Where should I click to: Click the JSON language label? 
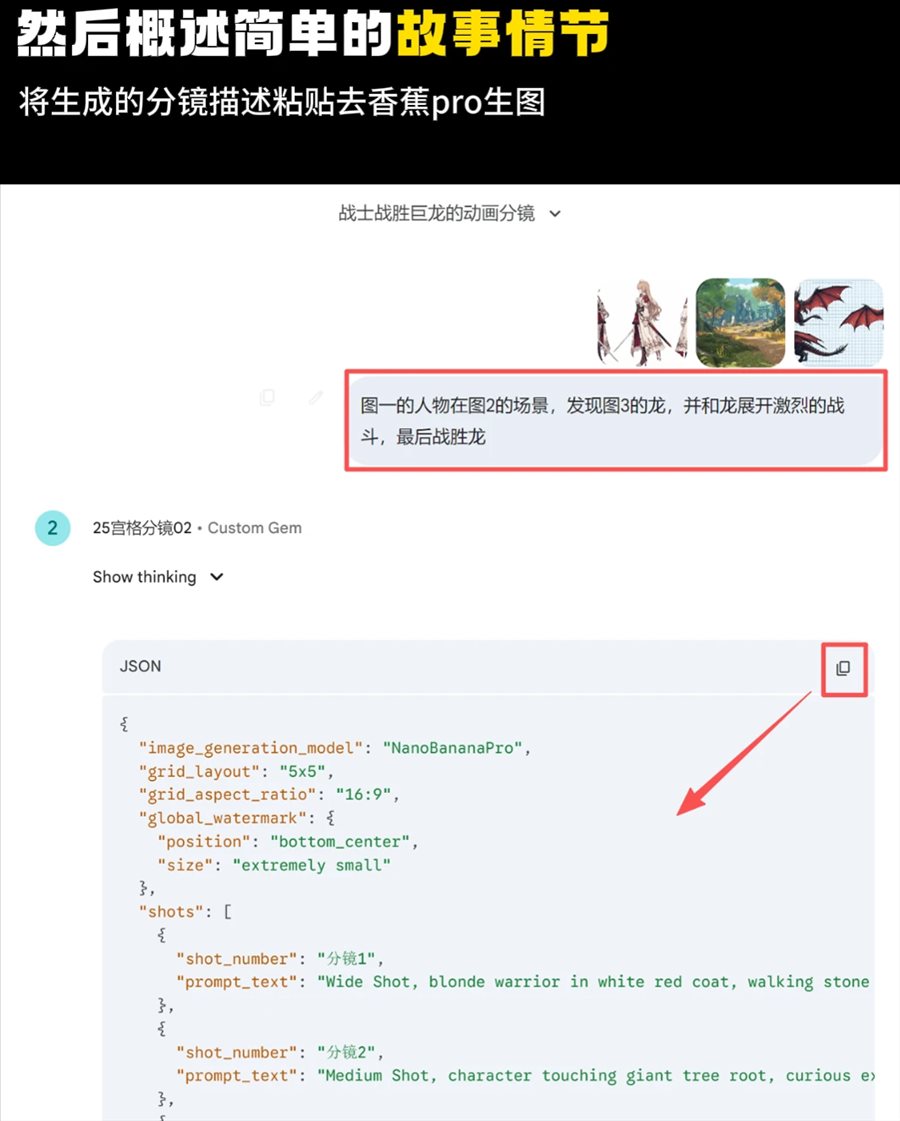140,666
